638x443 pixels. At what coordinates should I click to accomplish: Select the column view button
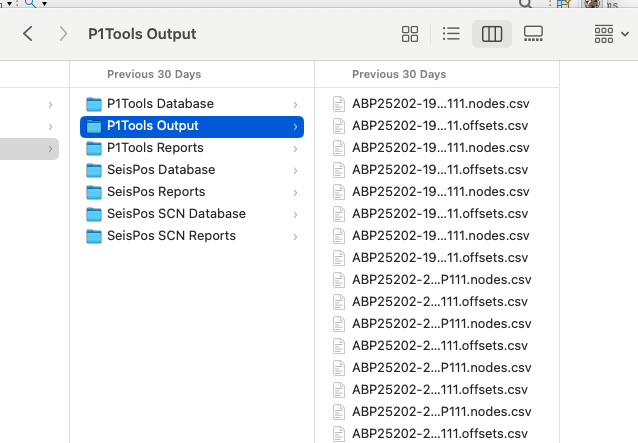pyautogui.click(x=491, y=34)
